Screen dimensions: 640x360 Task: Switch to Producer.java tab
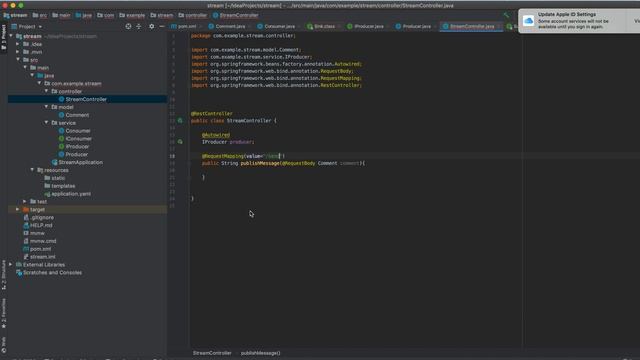413,26
